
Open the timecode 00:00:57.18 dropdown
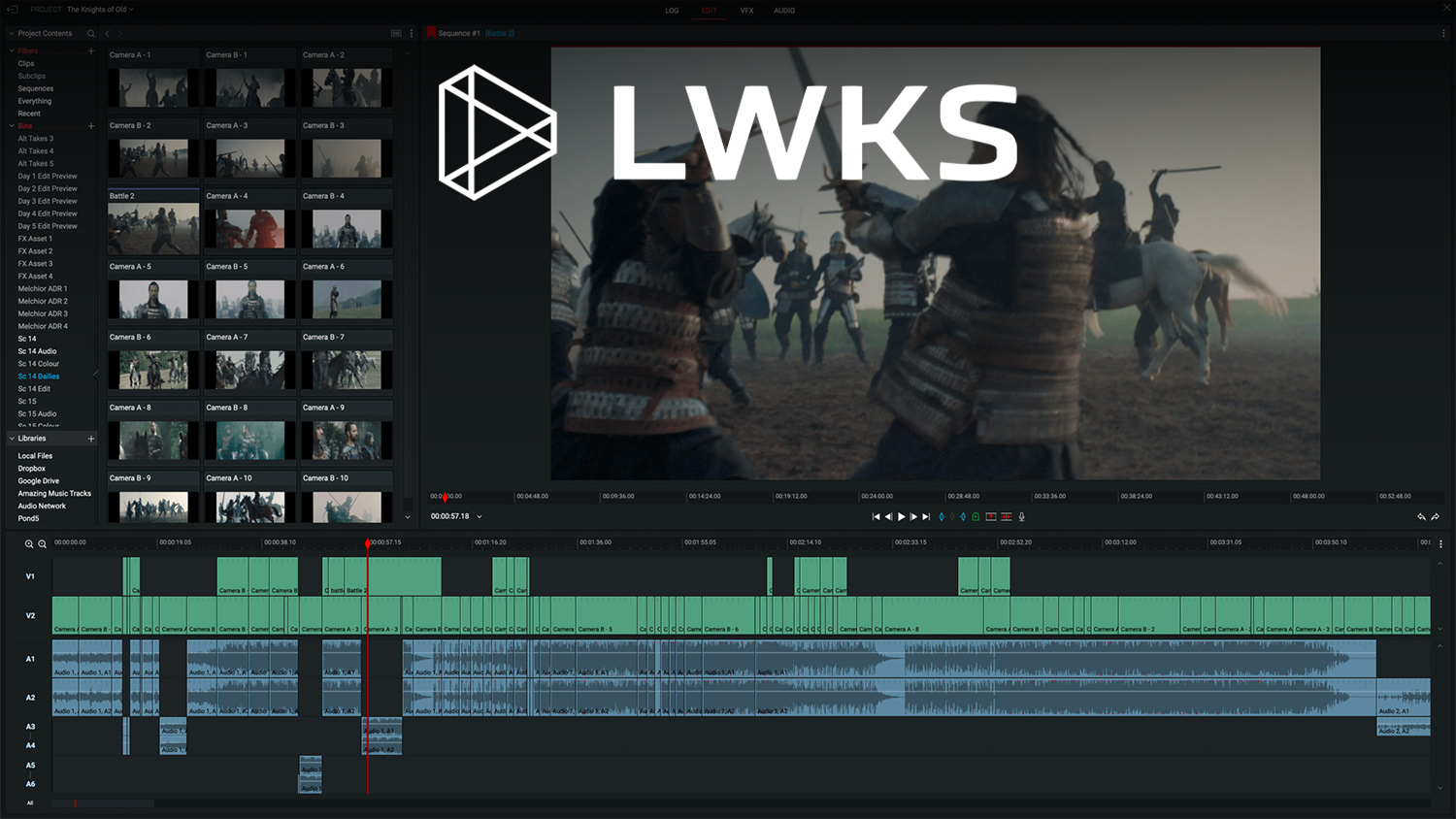click(x=480, y=517)
